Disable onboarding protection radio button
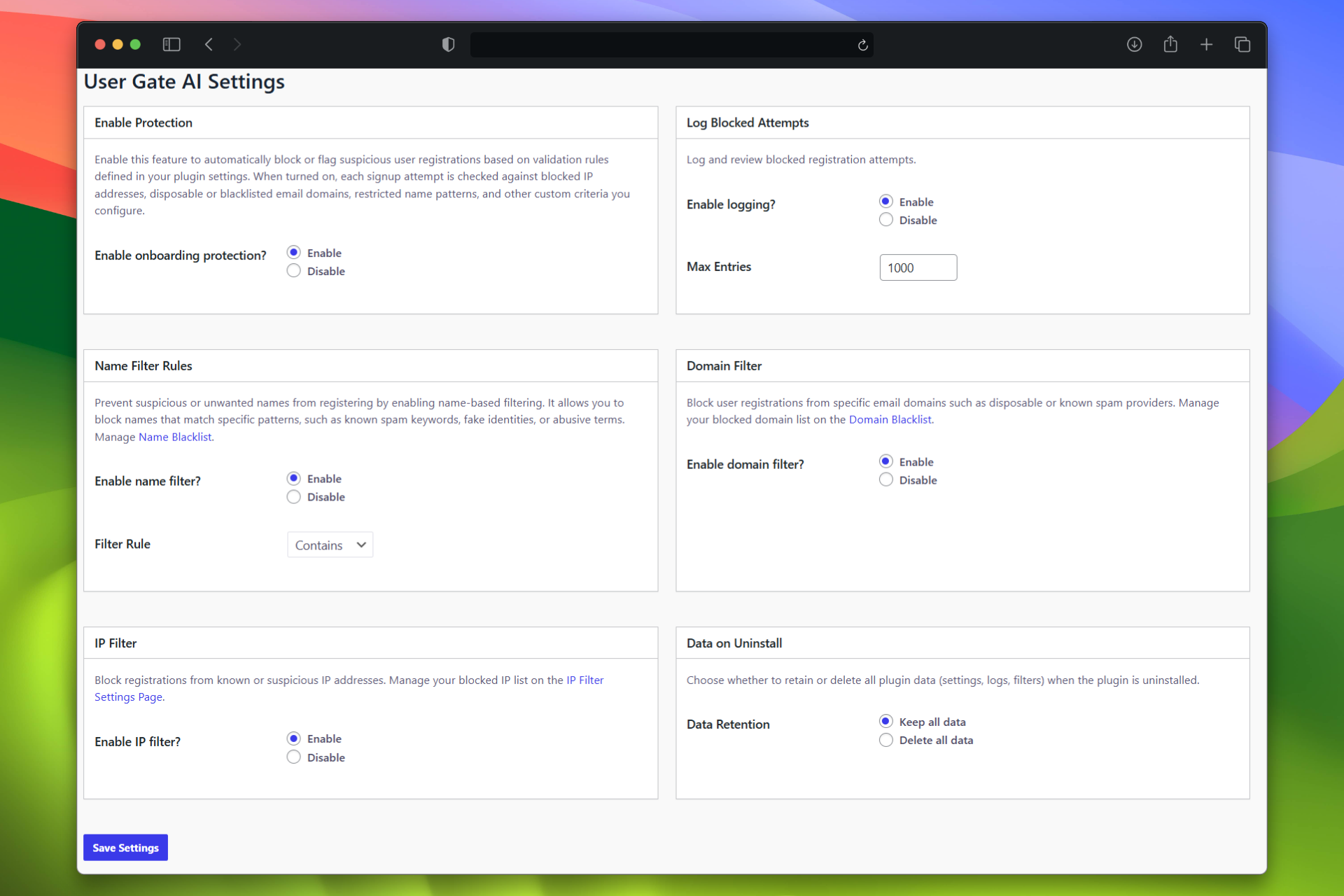This screenshot has width=1344, height=896. [294, 271]
